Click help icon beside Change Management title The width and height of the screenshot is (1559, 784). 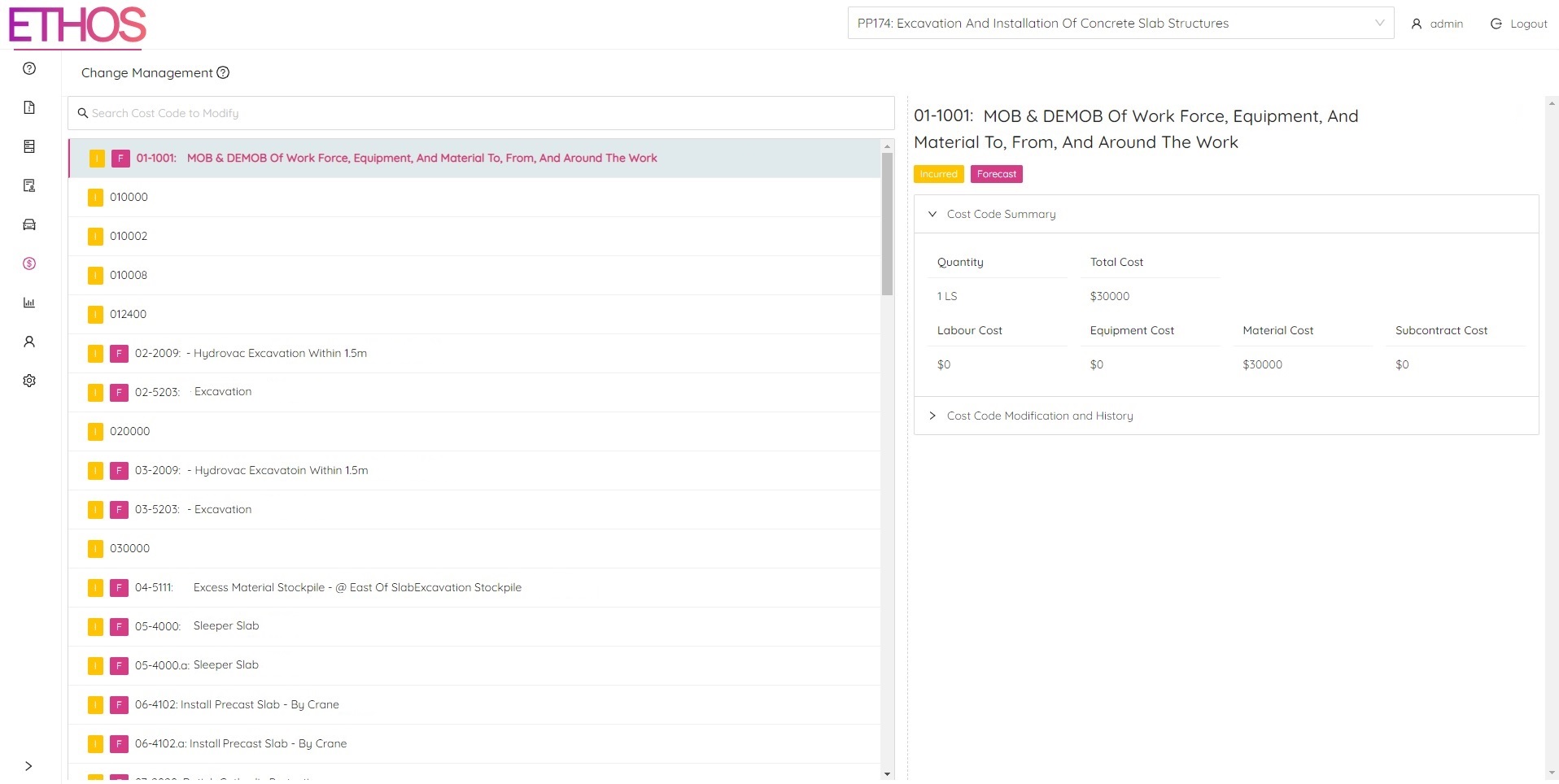click(223, 72)
